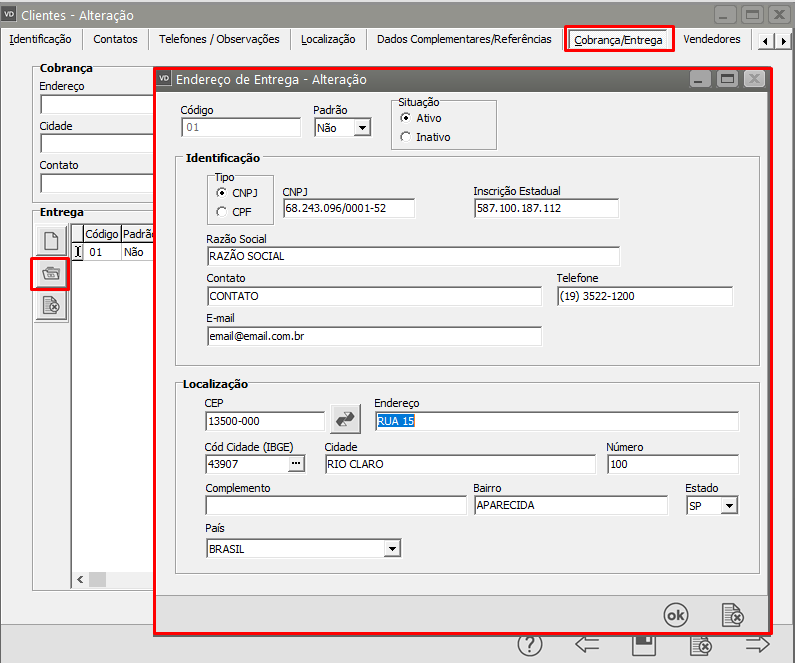Go to the previous record with left arrow
795x663 pixels.
pos(587,645)
